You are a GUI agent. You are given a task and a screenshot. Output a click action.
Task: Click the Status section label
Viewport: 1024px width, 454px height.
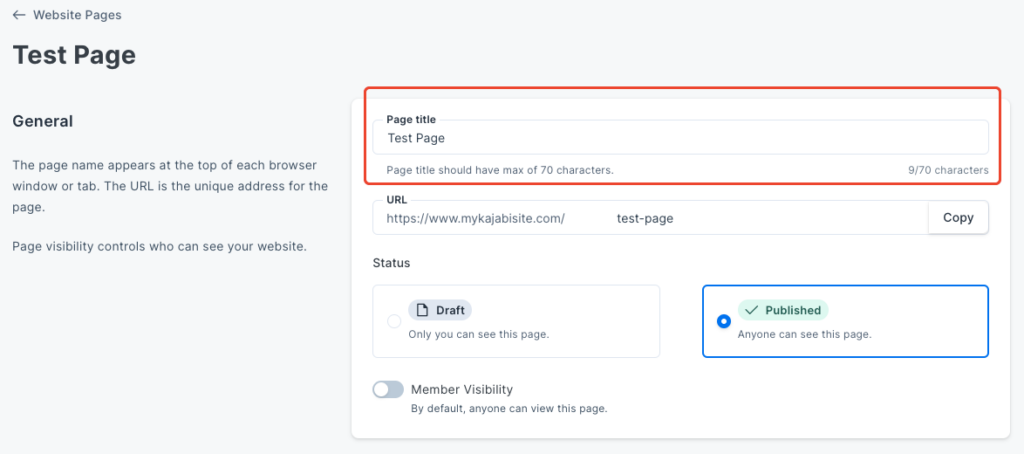tap(391, 263)
